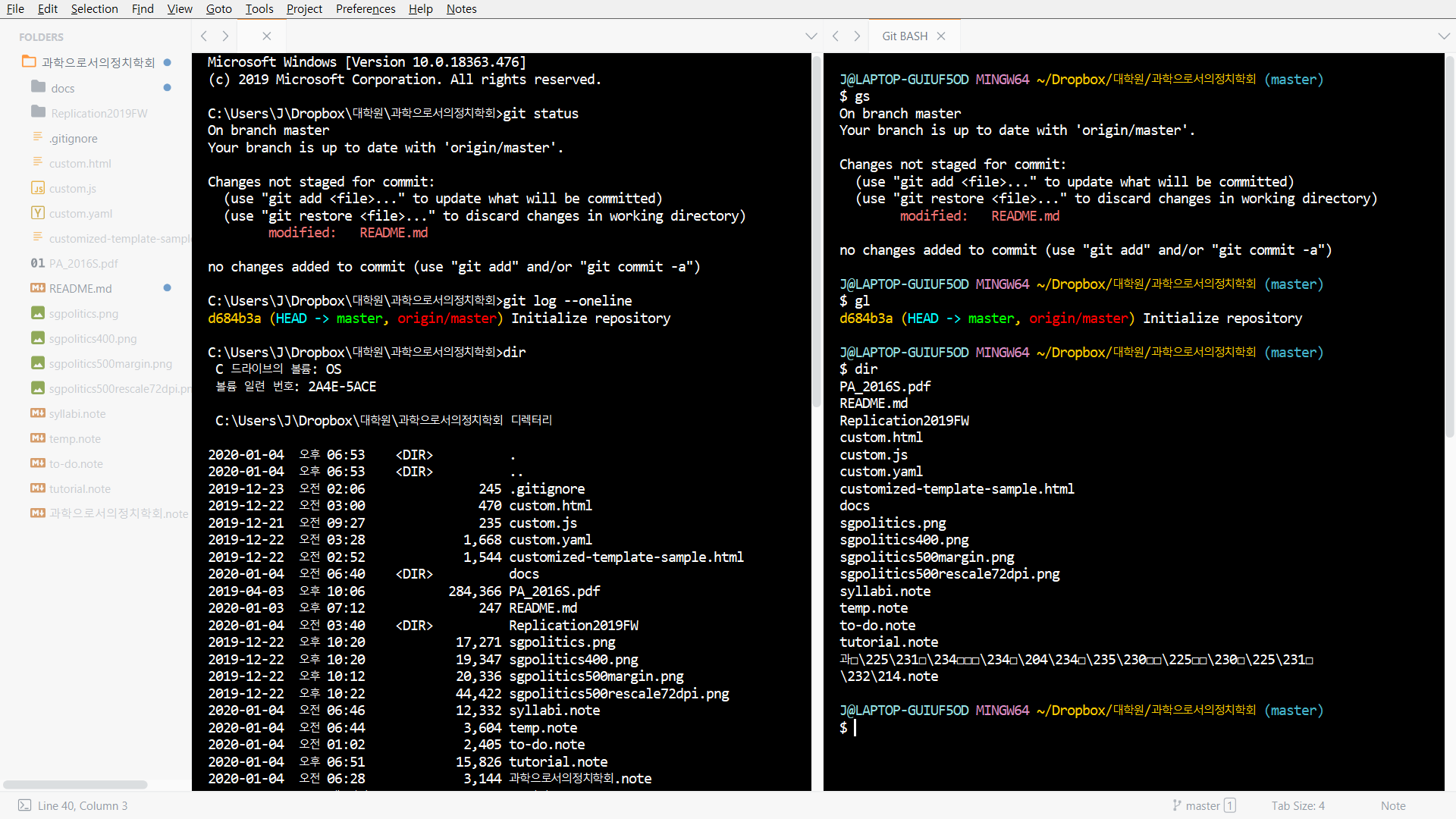Open to-do.note in sidebar
The width and height of the screenshot is (1456, 819).
click(x=76, y=464)
